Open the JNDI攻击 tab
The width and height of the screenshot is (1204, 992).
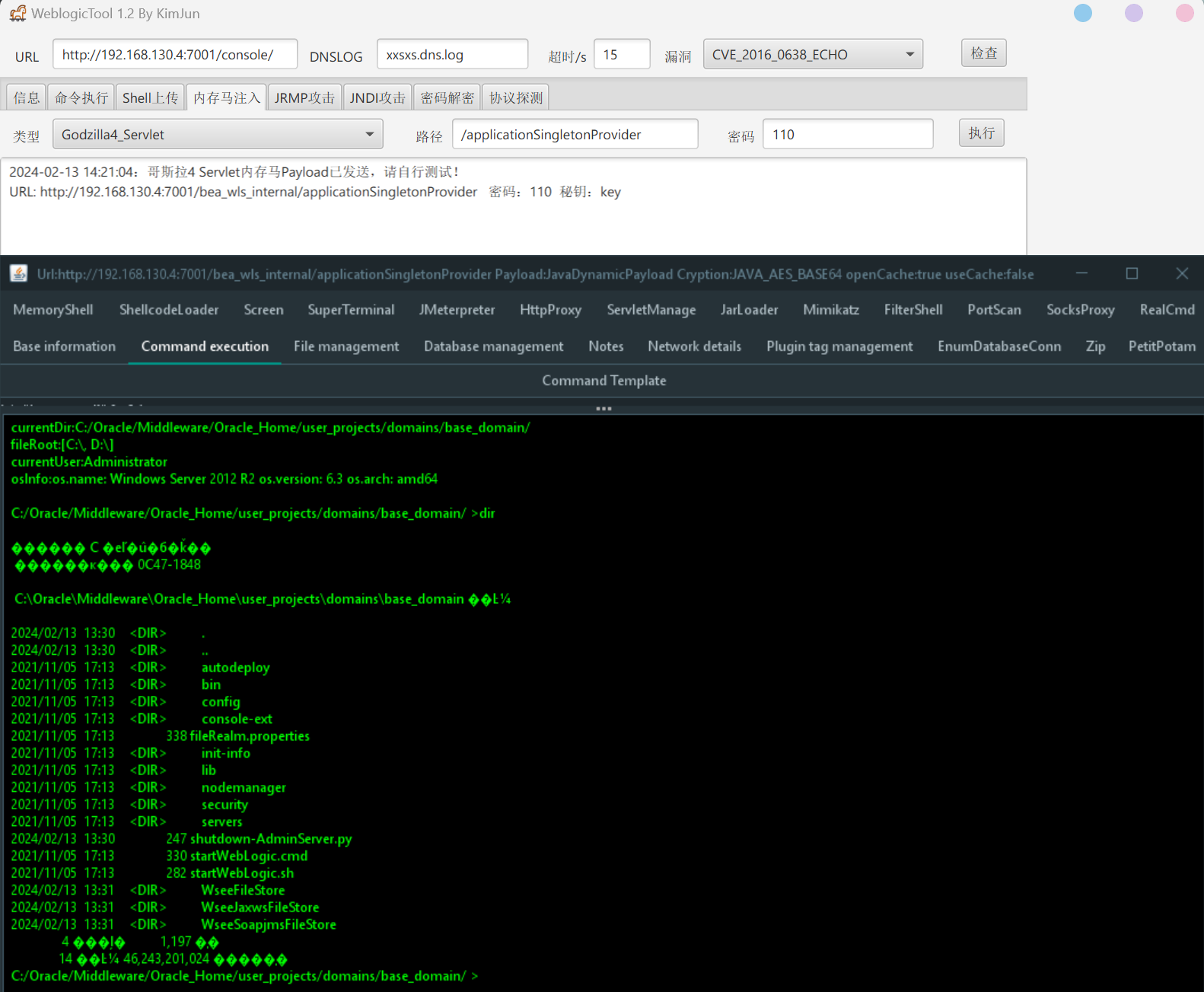(377, 97)
